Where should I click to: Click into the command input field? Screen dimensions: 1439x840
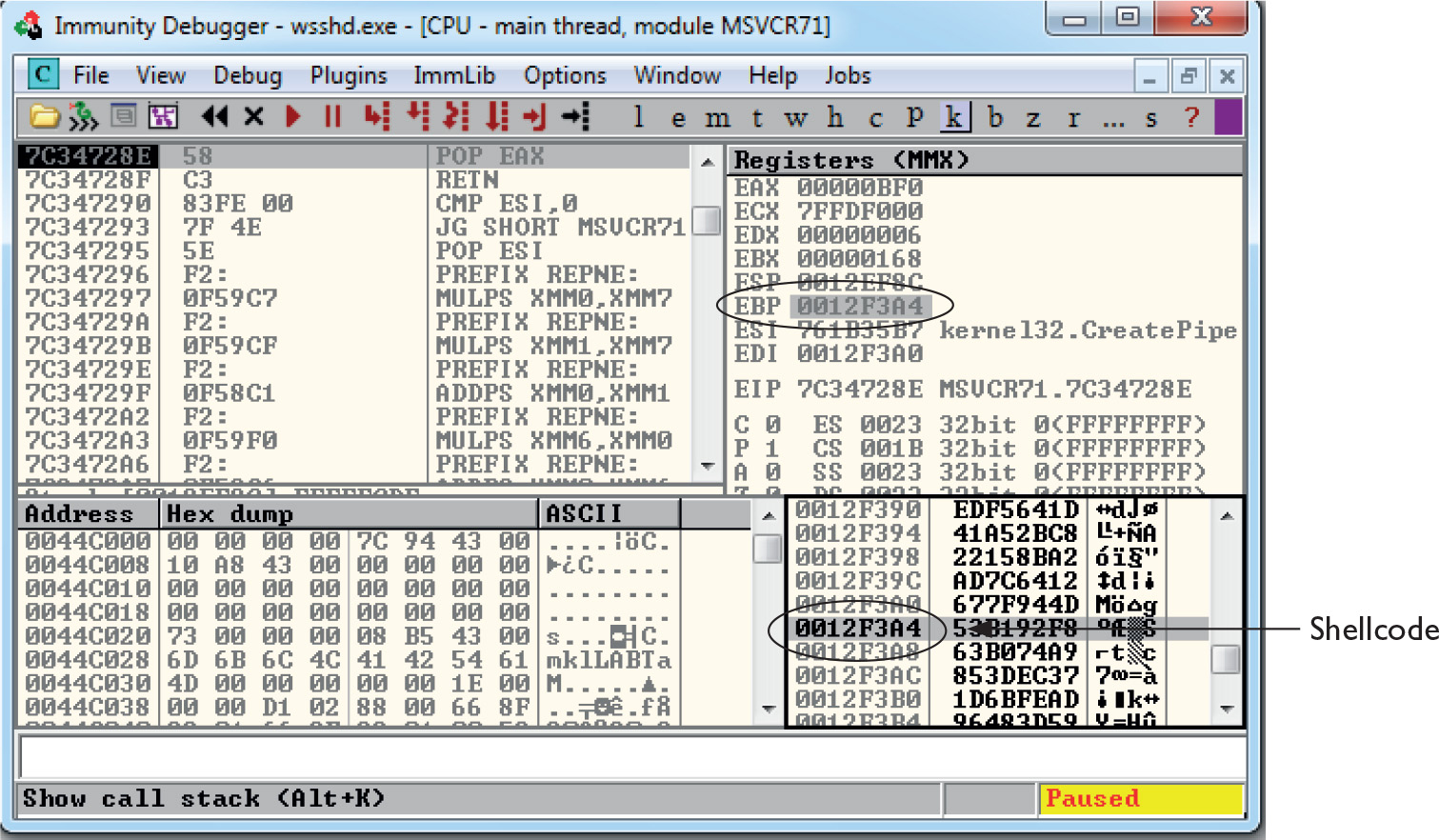tap(631, 758)
